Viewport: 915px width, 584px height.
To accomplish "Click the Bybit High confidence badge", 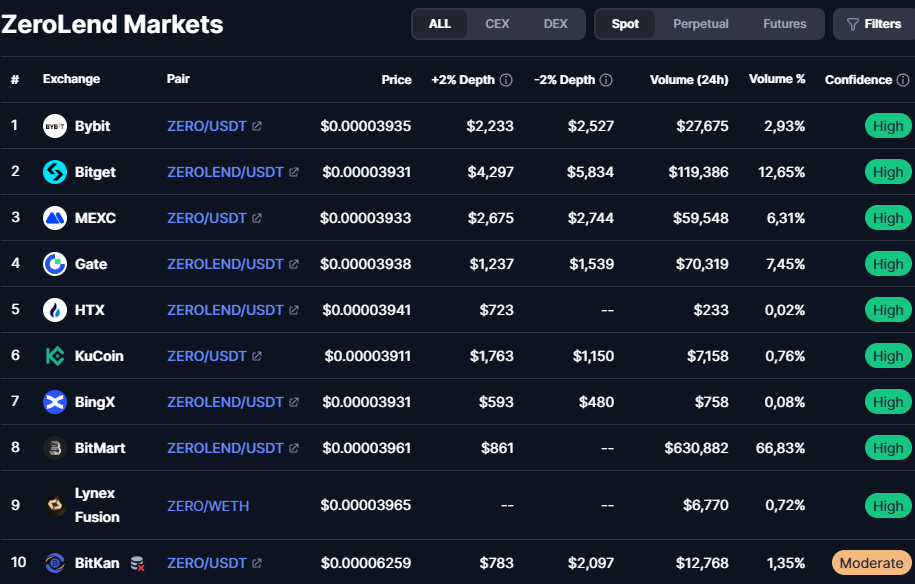I will pos(888,126).
